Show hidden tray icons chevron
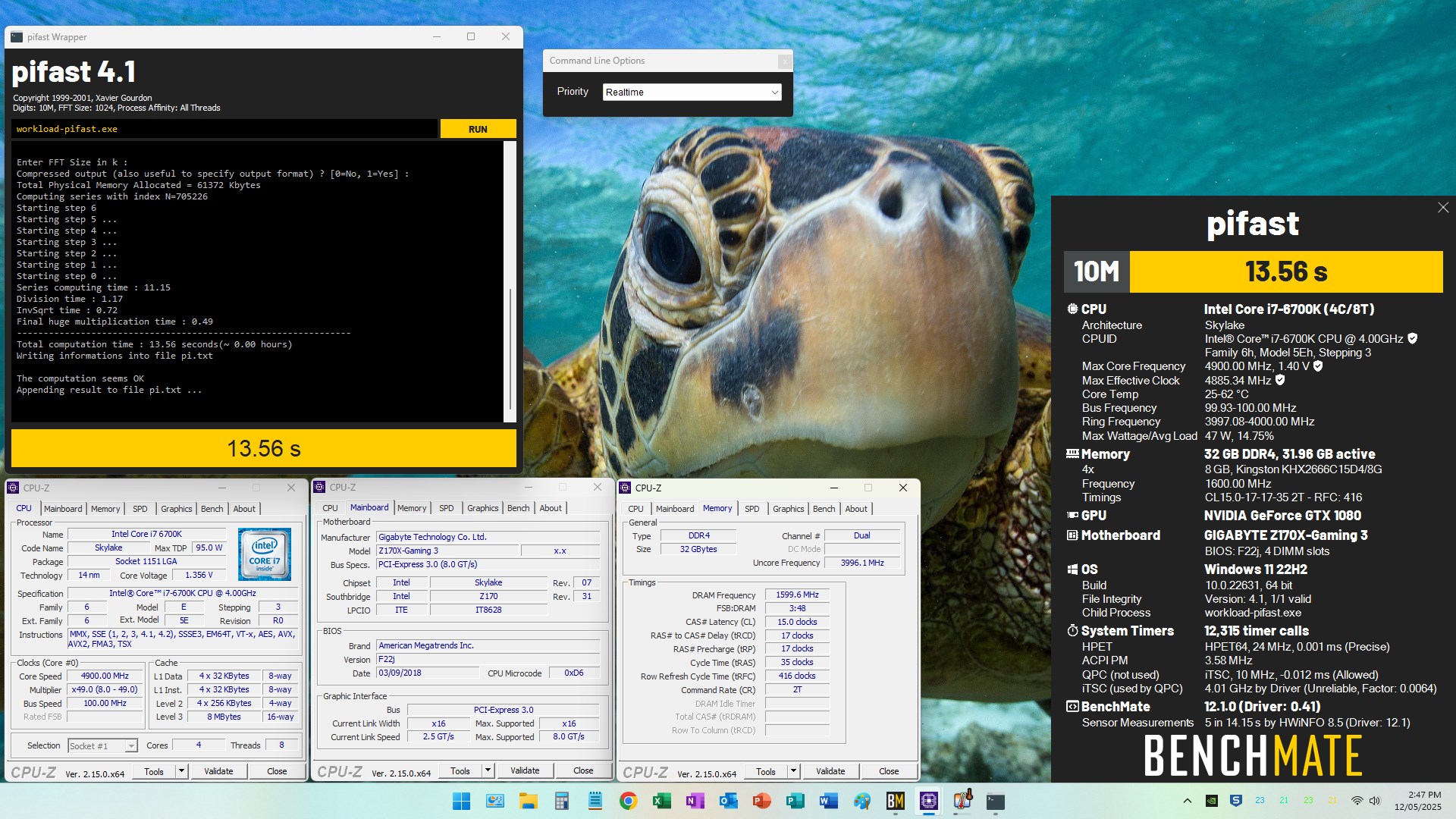The width and height of the screenshot is (1456, 819). [x=1188, y=801]
